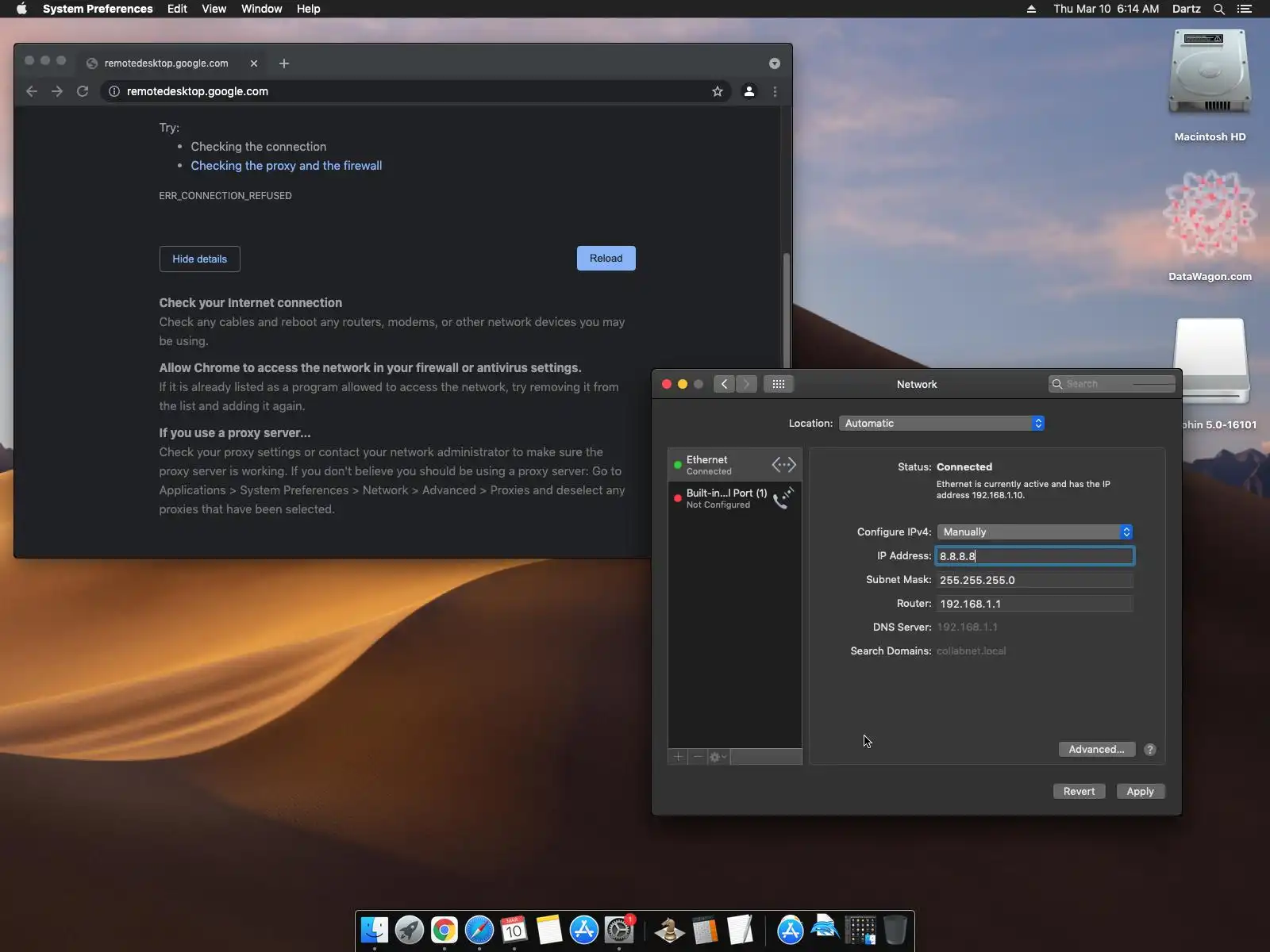Open Google Chrome from the Dock

click(444, 930)
